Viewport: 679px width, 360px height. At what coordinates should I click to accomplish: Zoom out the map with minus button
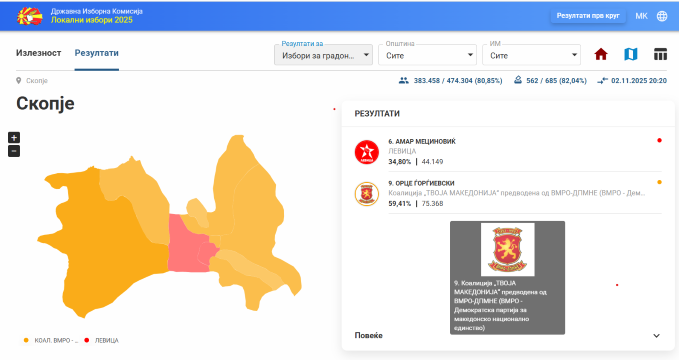pyautogui.click(x=14, y=151)
